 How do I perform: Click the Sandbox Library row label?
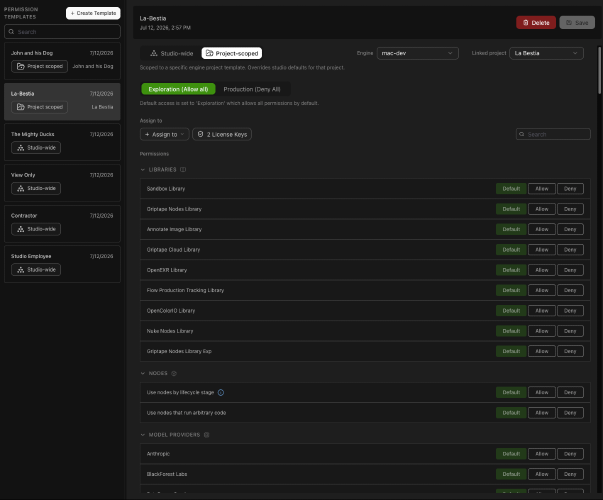166,189
